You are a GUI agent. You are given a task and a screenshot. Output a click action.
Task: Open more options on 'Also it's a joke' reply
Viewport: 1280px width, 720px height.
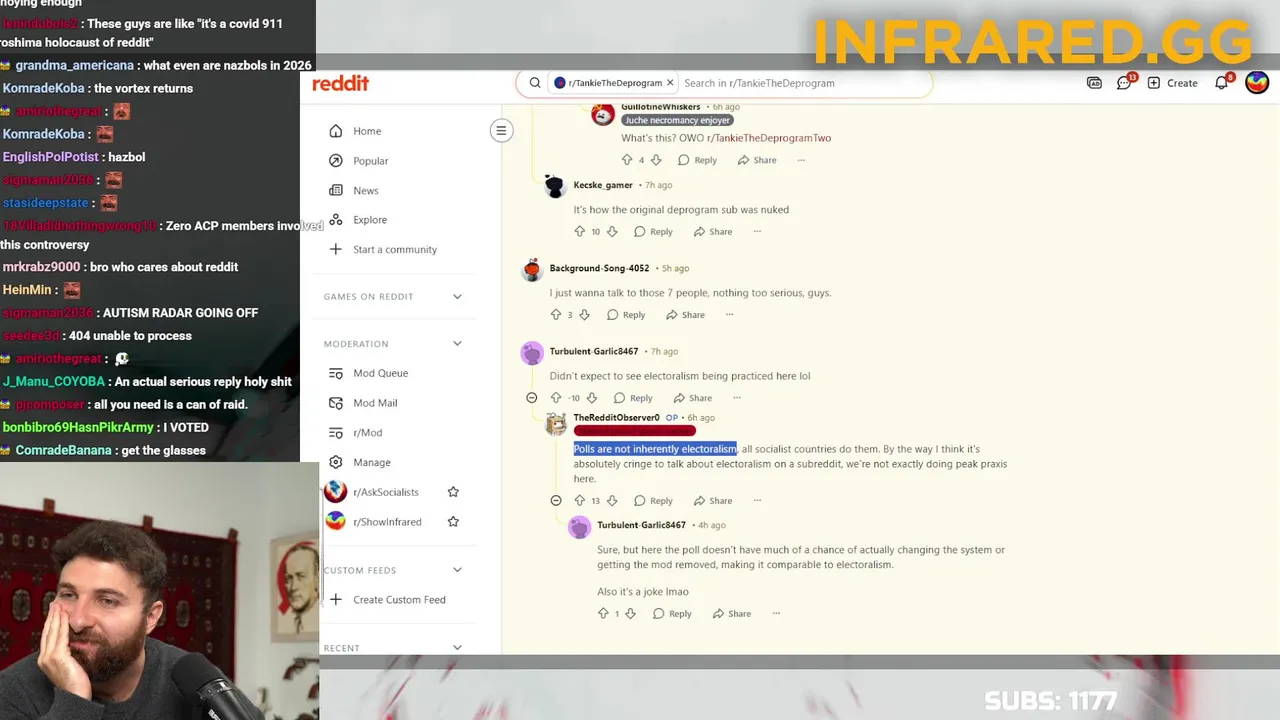coord(776,613)
